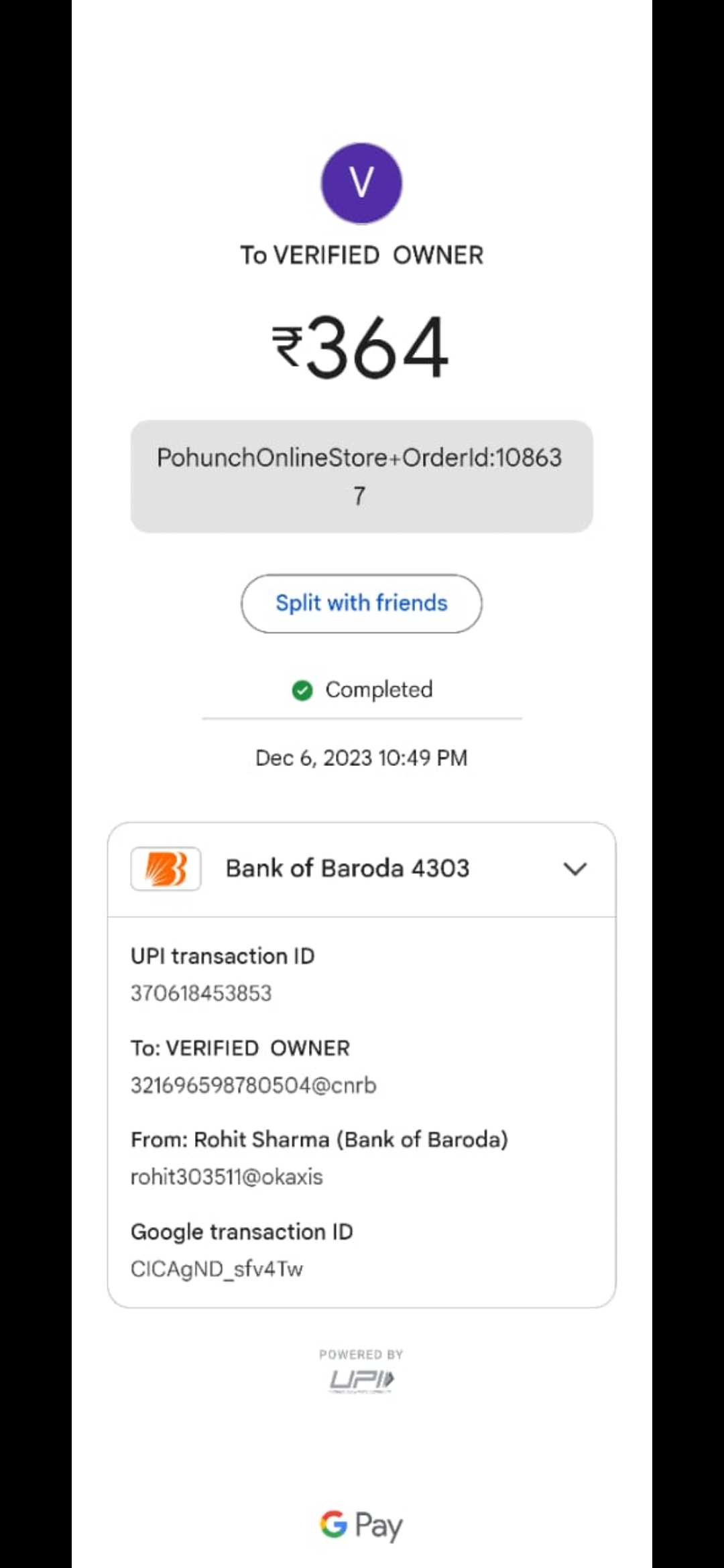
Task: Select the UPI transaction ID number 370618453853
Action: [x=201, y=993]
